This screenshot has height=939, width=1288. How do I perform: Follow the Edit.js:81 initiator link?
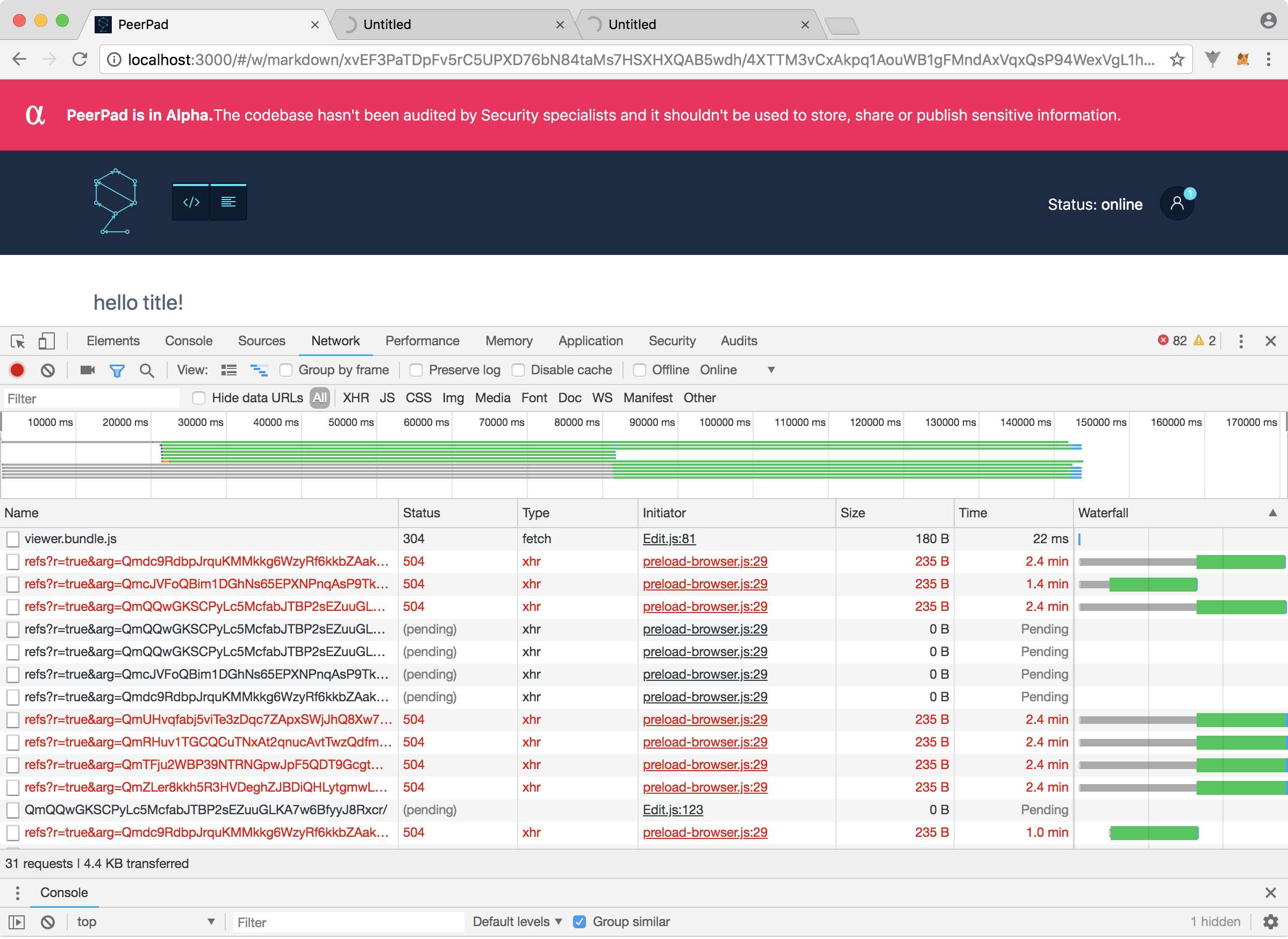(x=669, y=538)
